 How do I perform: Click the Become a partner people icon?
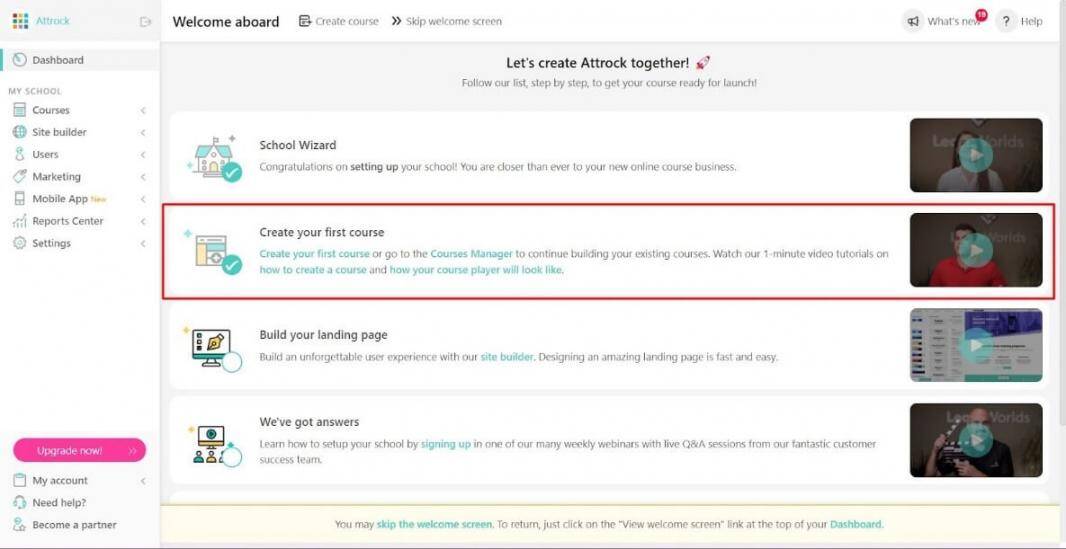coord(20,525)
